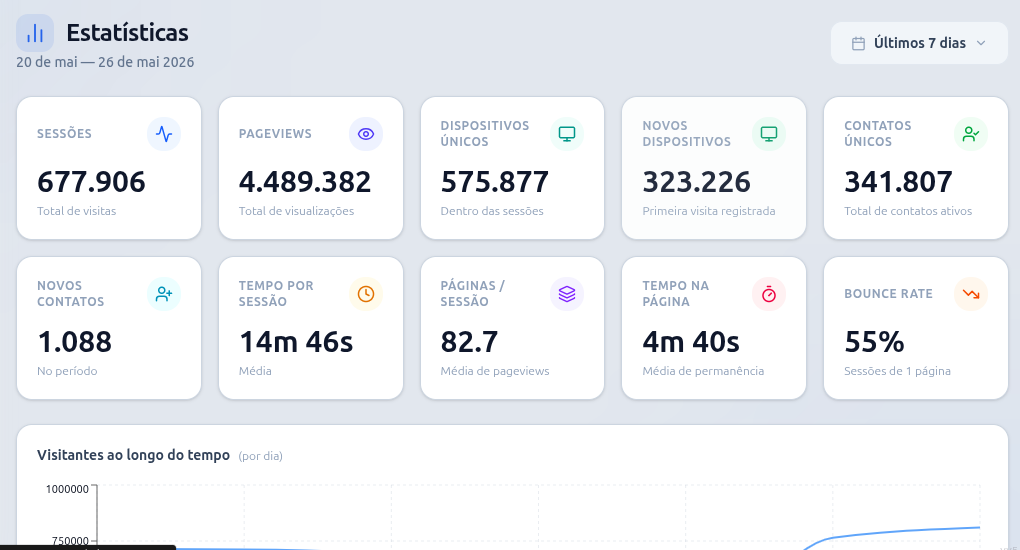Click the calendar icon in date filter
This screenshot has width=1020, height=550.
[859, 44]
